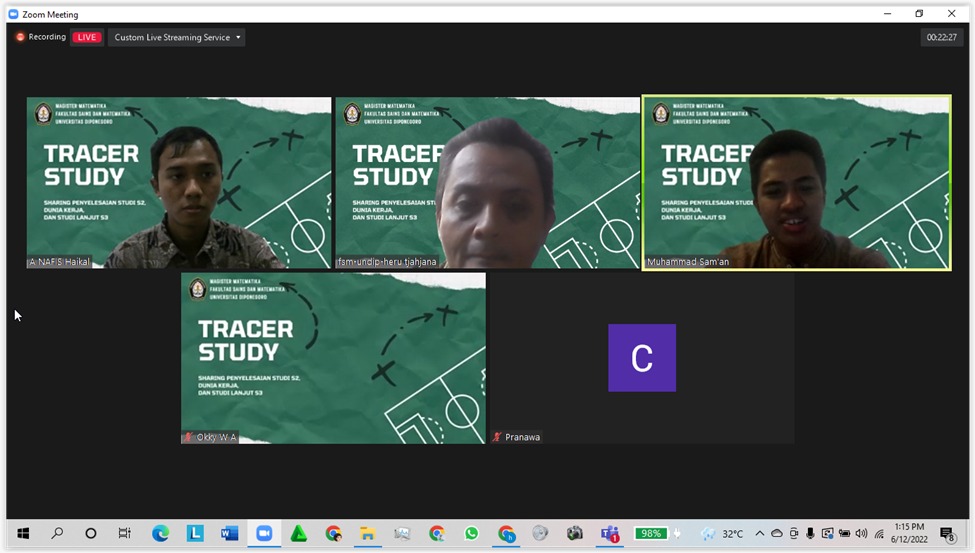Open Microsoft Word from the taskbar

coord(229,534)
